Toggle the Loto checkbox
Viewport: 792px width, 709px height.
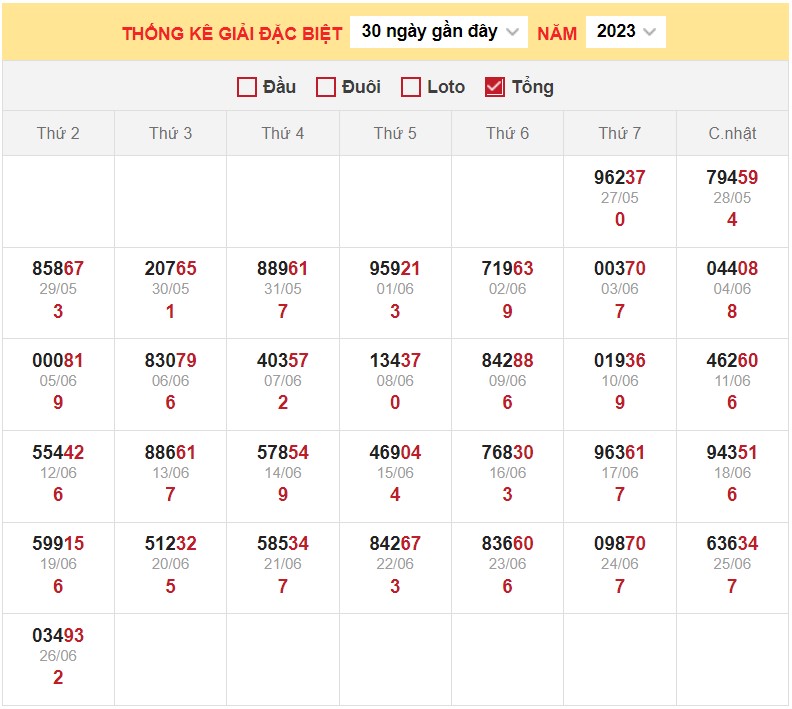coord(410,87)
